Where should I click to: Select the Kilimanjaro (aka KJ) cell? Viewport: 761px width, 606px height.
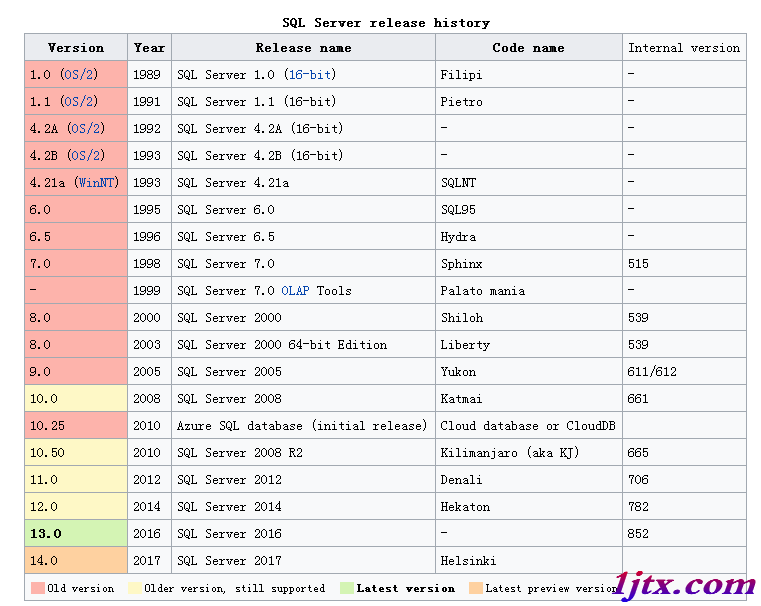point(529,453)
